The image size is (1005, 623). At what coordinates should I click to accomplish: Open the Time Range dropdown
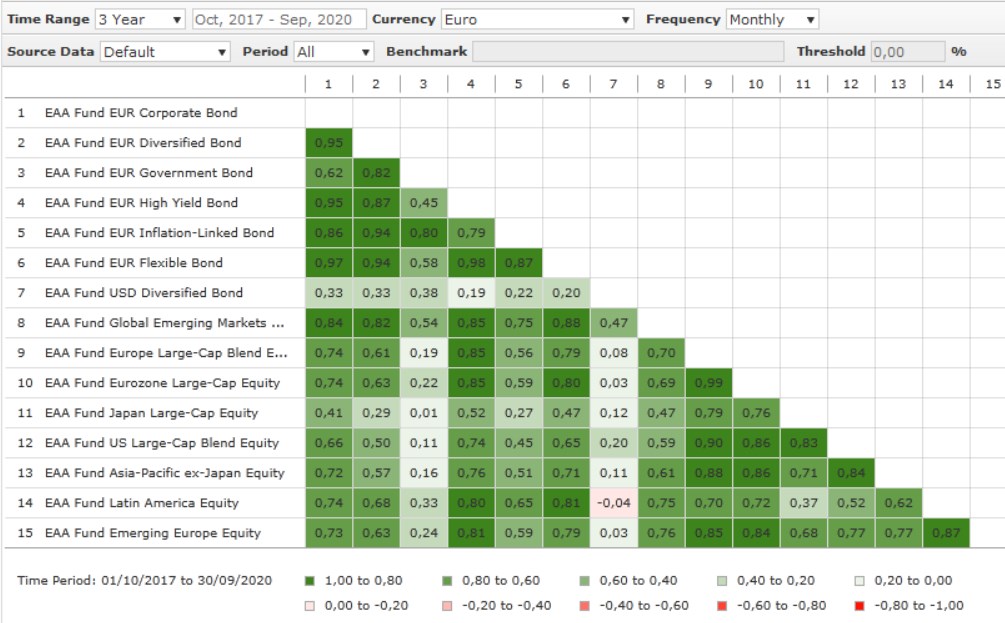click(140, 19)
